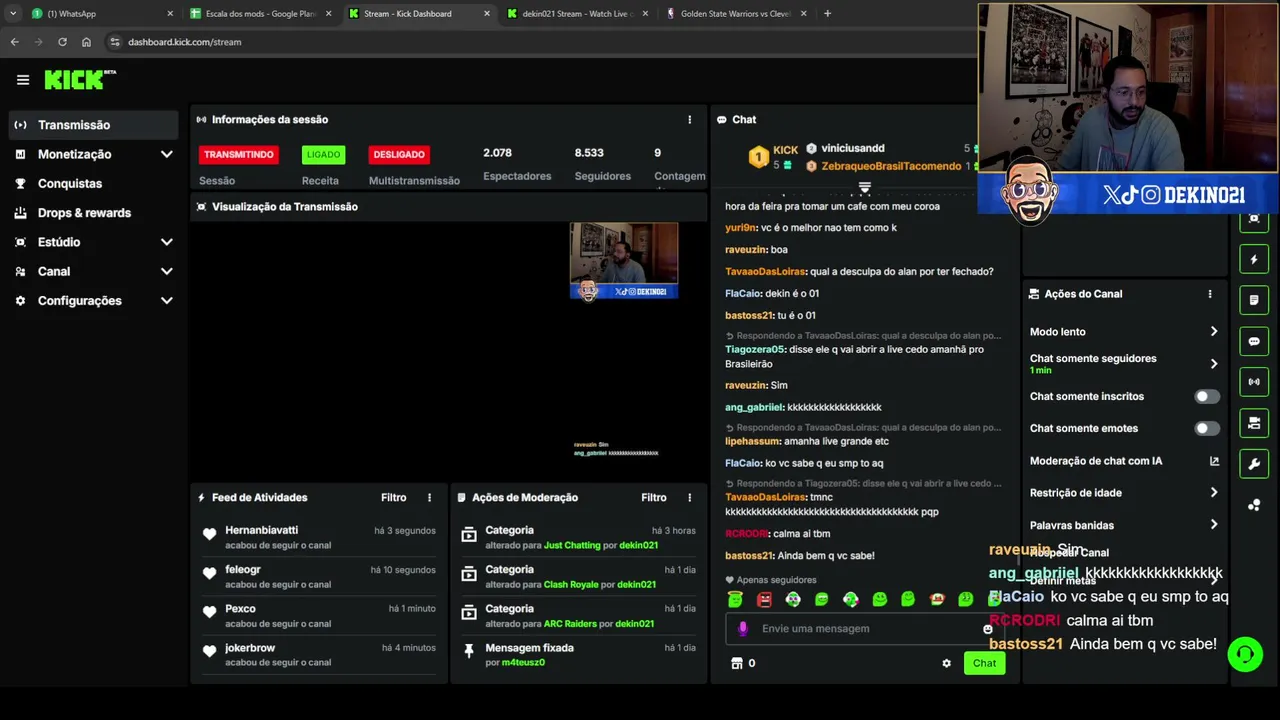Expand the Canal sidebar section
Viewport: 1280px width, 720px height.
[x=166, y=271]
